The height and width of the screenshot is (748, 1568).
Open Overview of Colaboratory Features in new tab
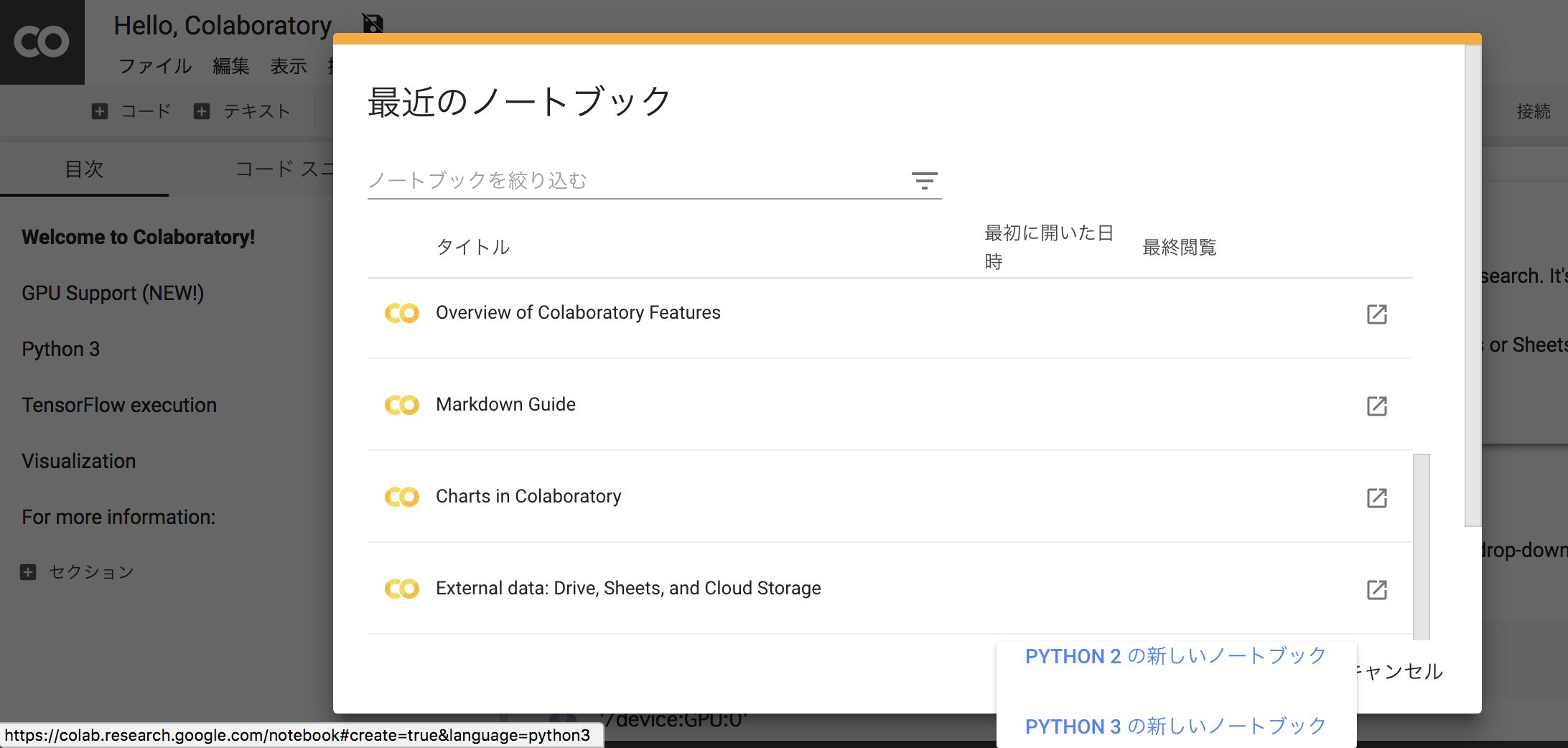click(x=1376, y=314)
